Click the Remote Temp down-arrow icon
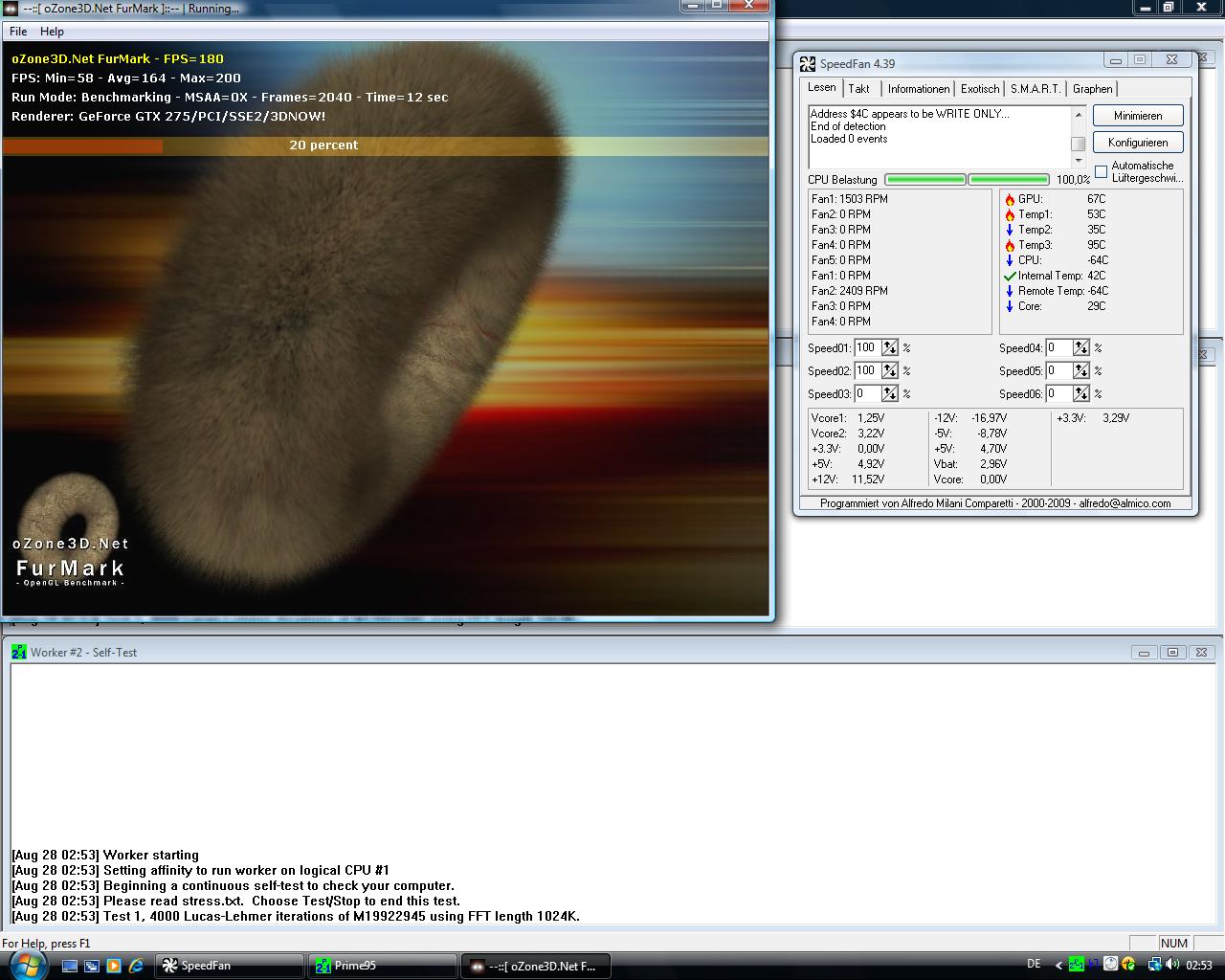Screen dimensions: 1225x980 tap(1010, 291)
